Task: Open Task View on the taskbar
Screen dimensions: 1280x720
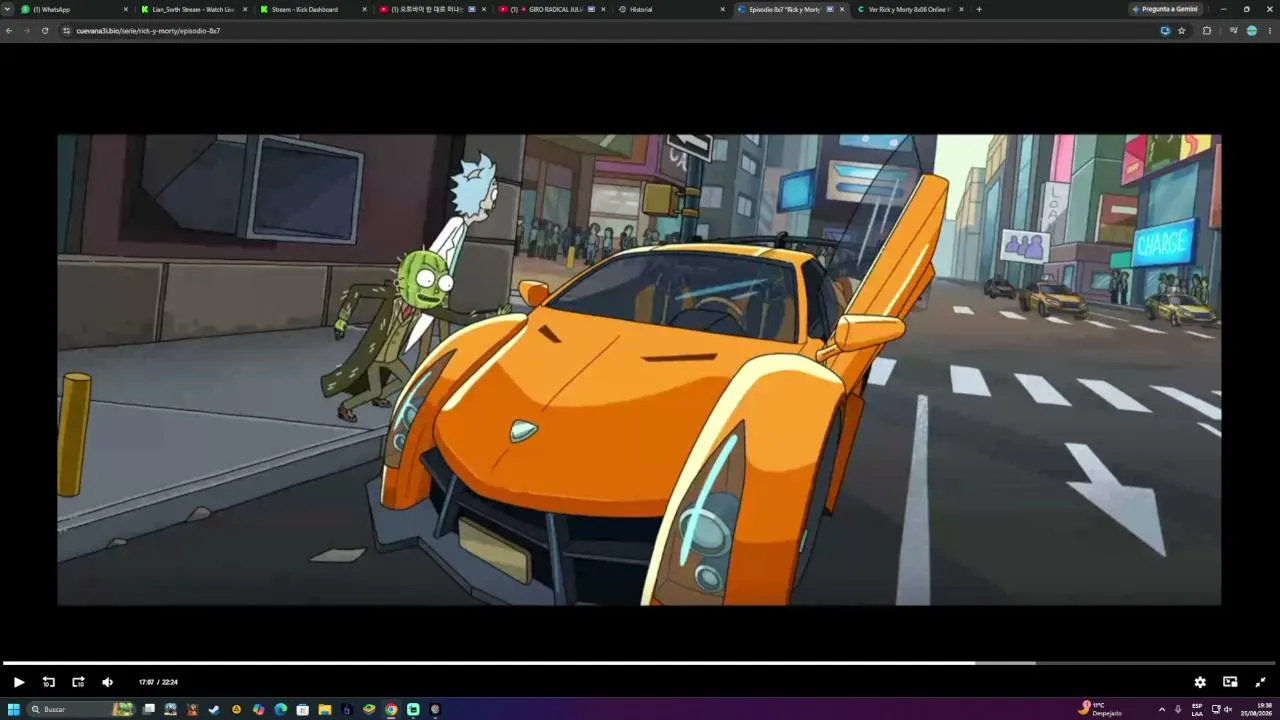Action: coord(149,709)
